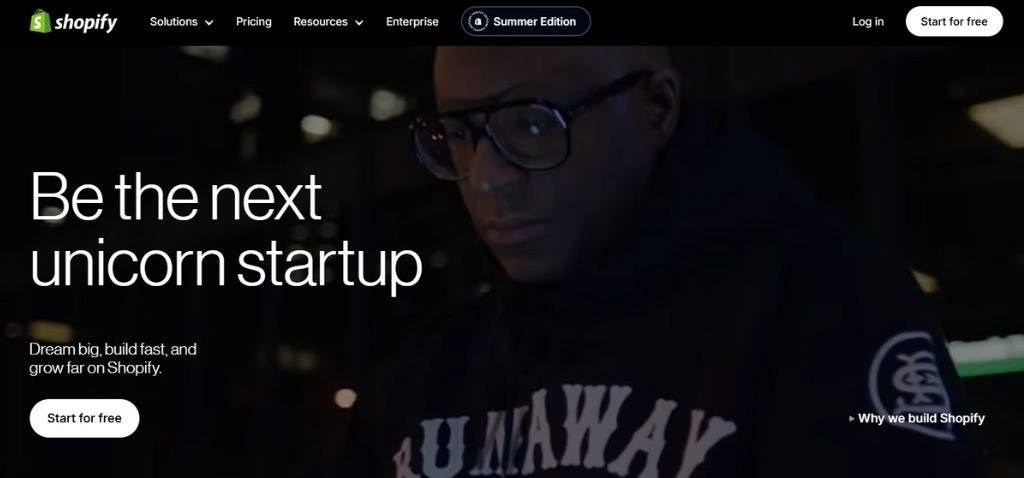Image resolution: width=1024 pixels, height=478 pixels.
Task: Click the hero Start for free button under the tagline
Action: point(84,418)
